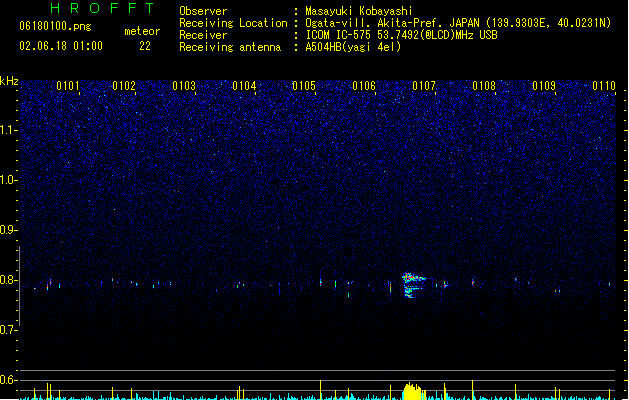Click the yellow power burst below 0107
Screen dimensions: 629x400
(412, 391)
